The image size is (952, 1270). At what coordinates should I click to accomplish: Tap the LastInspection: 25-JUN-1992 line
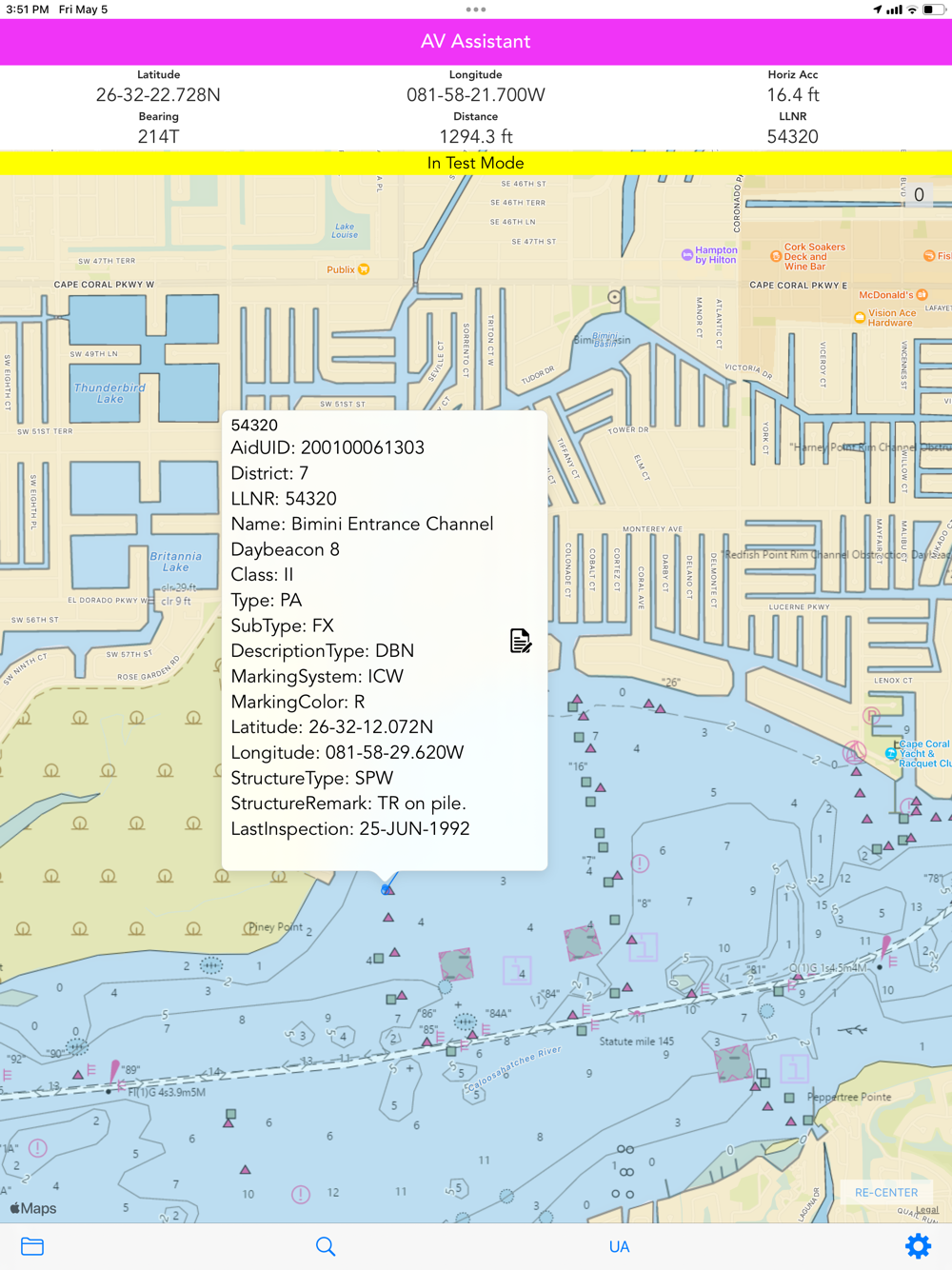[x=350, y=828]
